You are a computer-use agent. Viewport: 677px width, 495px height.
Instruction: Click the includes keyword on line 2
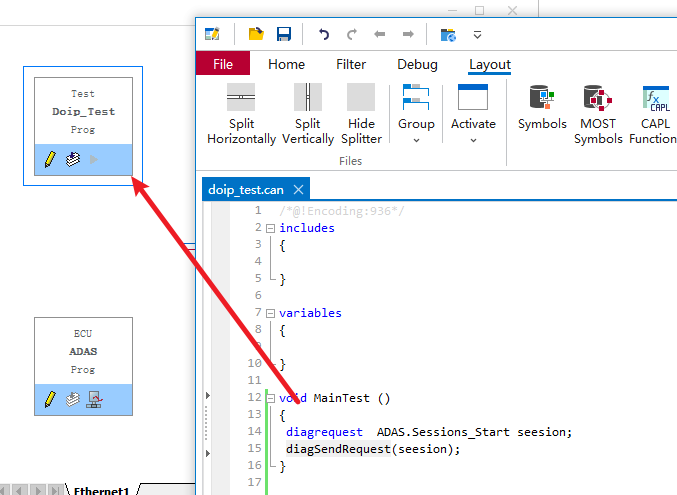307,228
